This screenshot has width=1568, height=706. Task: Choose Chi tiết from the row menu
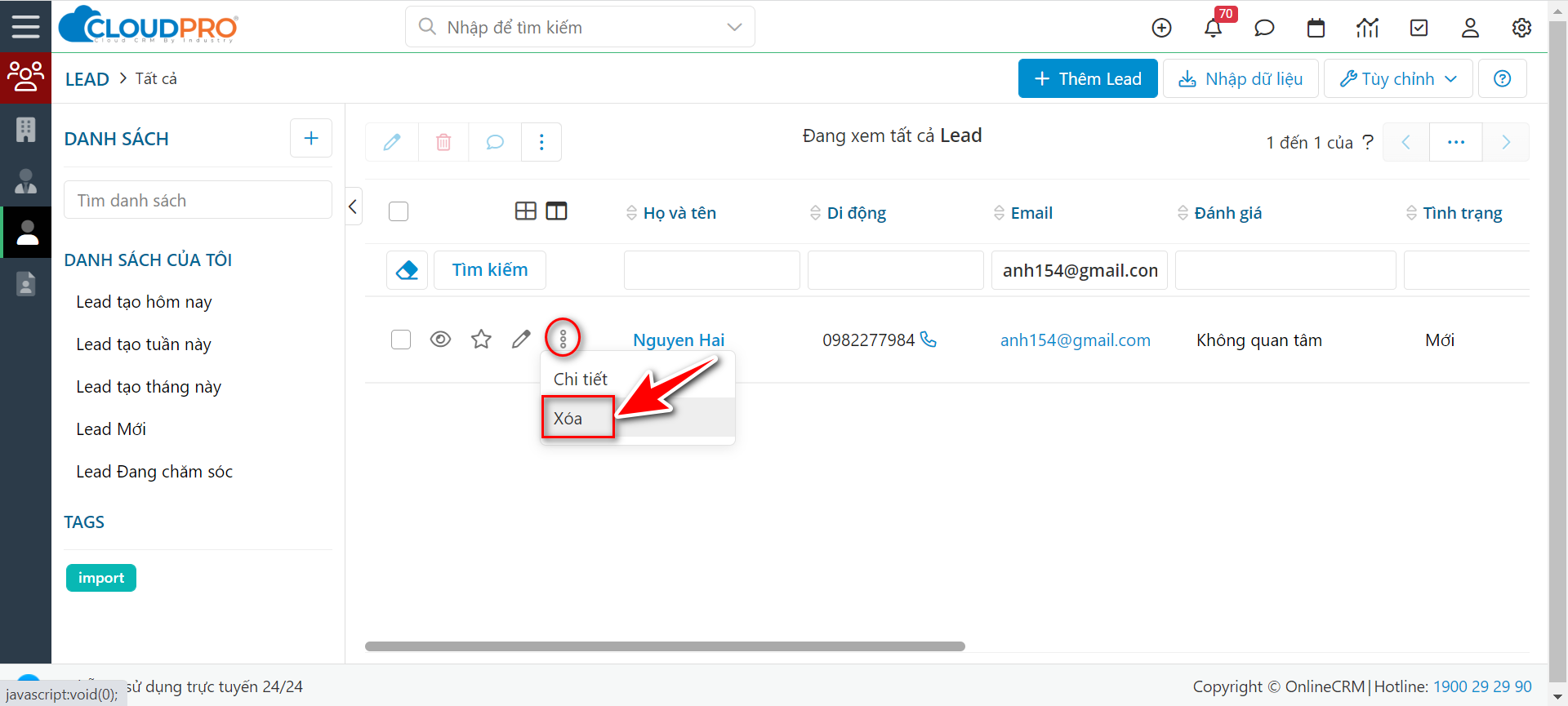pyautogui.click(x=638, y=379)
